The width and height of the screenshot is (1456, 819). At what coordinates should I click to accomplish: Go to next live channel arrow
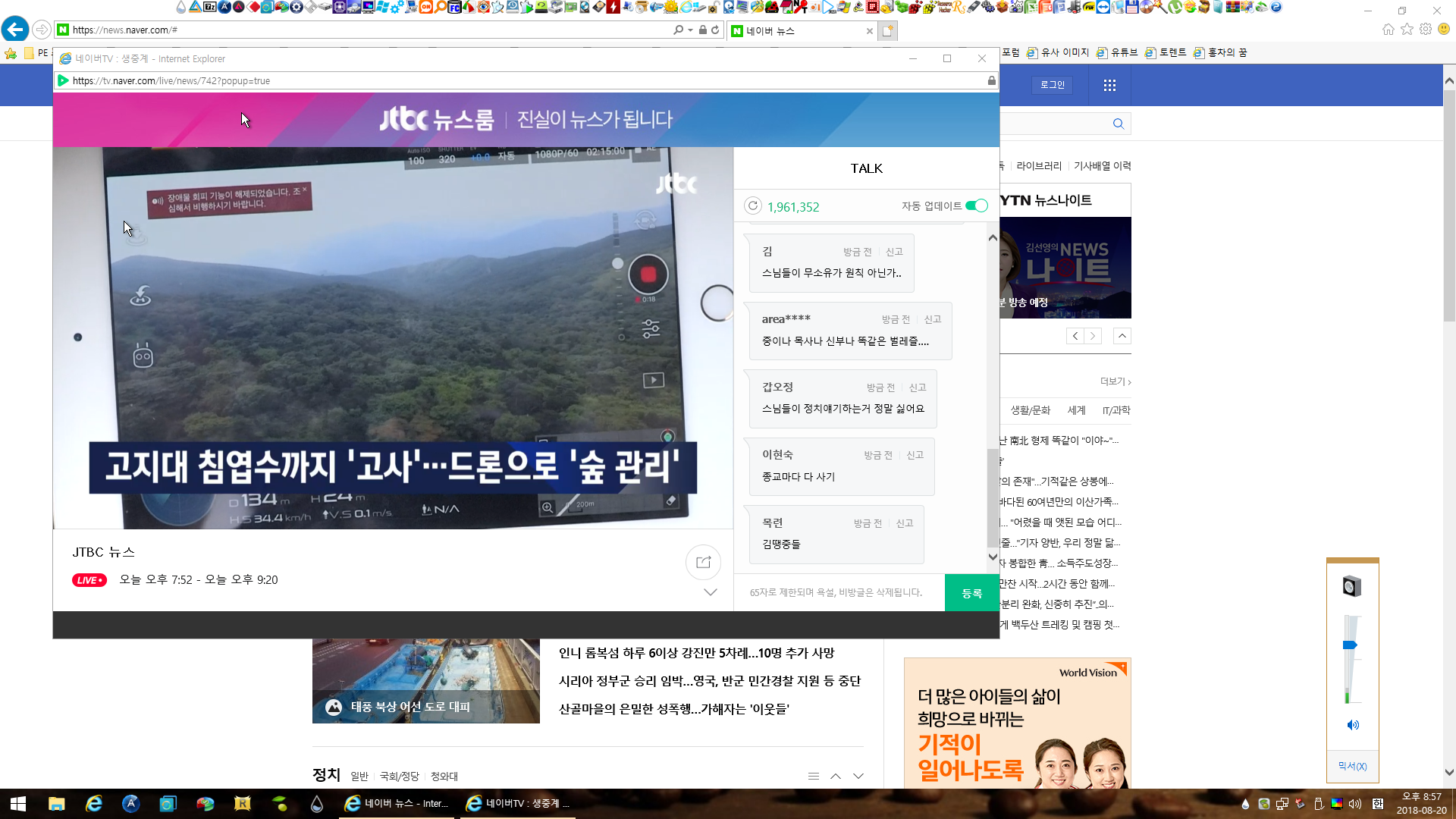point(1093,336)
